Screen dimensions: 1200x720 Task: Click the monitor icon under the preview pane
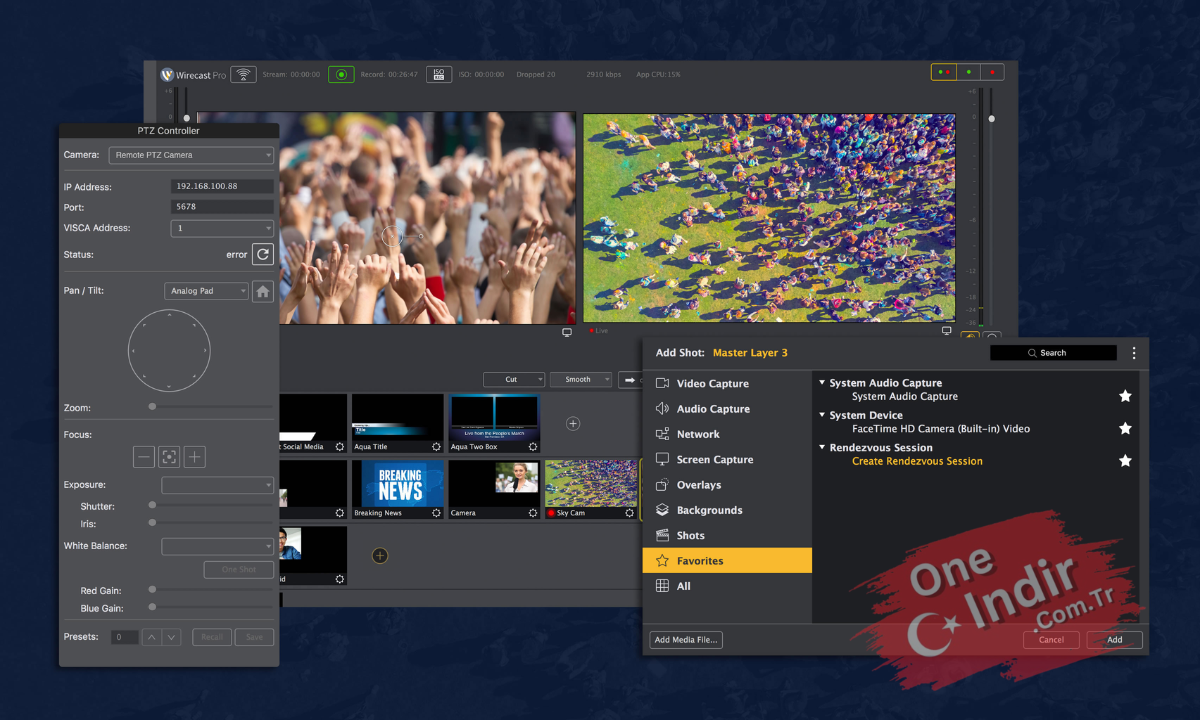(x=567, y=332)
